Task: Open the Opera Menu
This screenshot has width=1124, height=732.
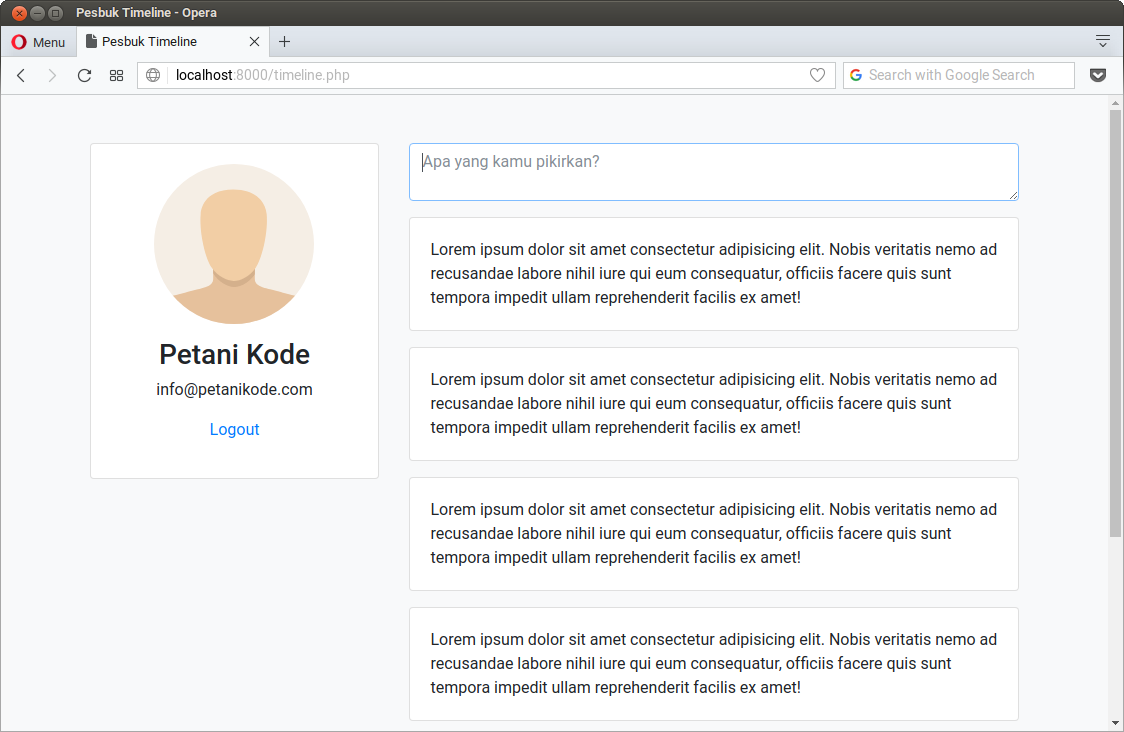Action: coord(39,42)
